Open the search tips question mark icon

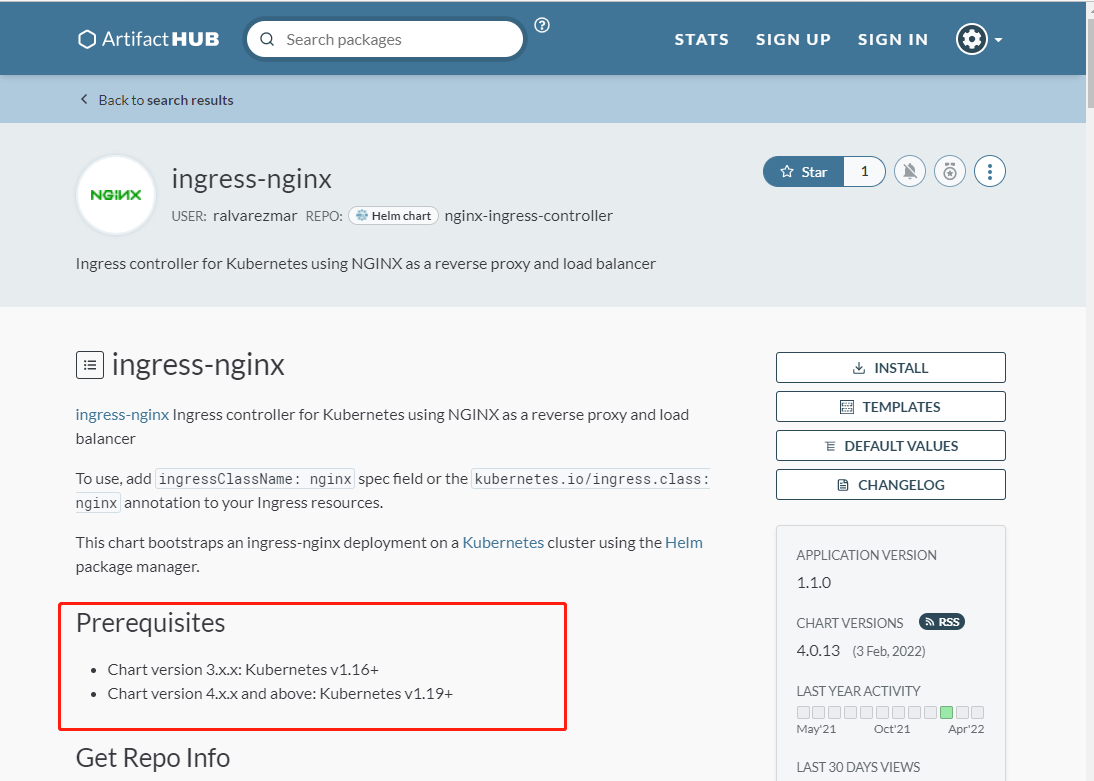click(x=542, y=25)
